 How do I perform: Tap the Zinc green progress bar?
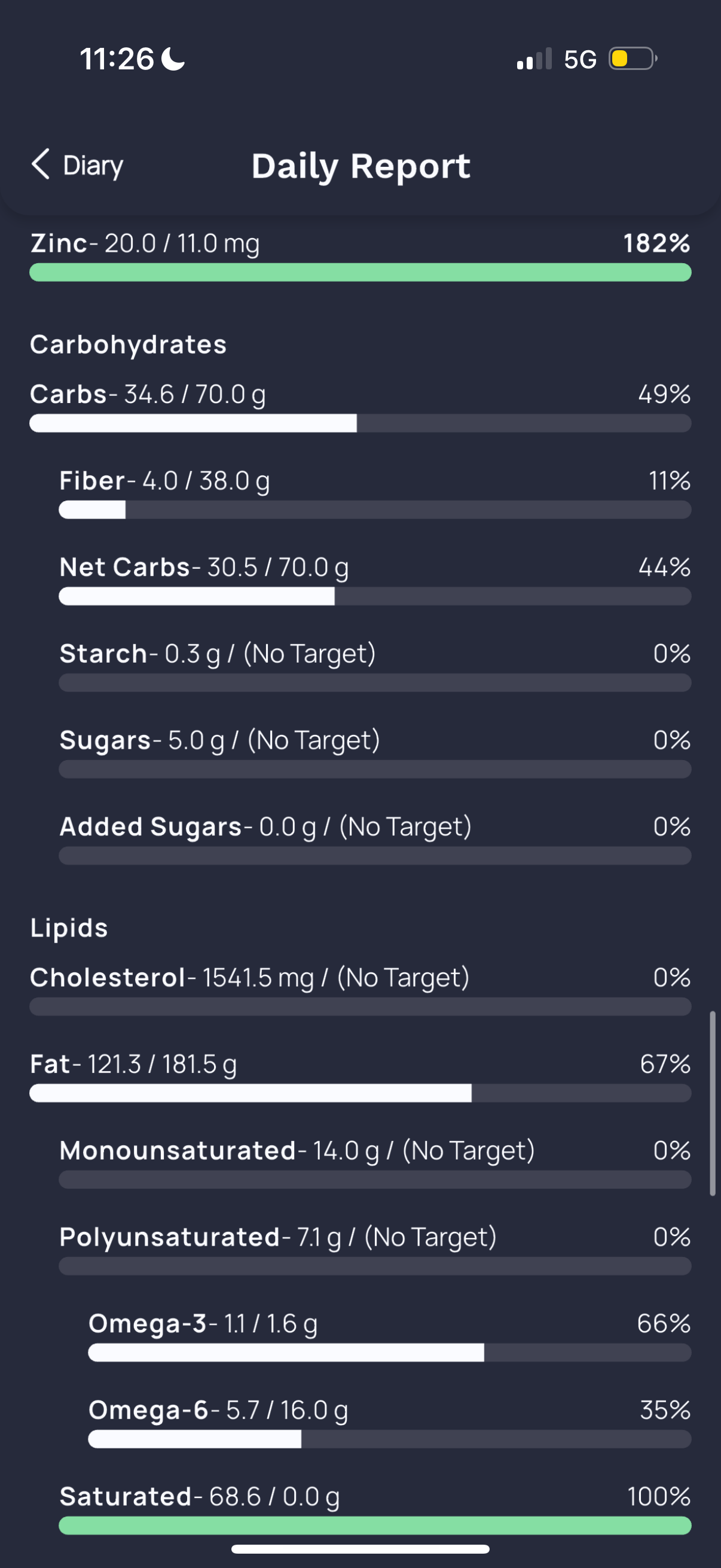point(360,272)
